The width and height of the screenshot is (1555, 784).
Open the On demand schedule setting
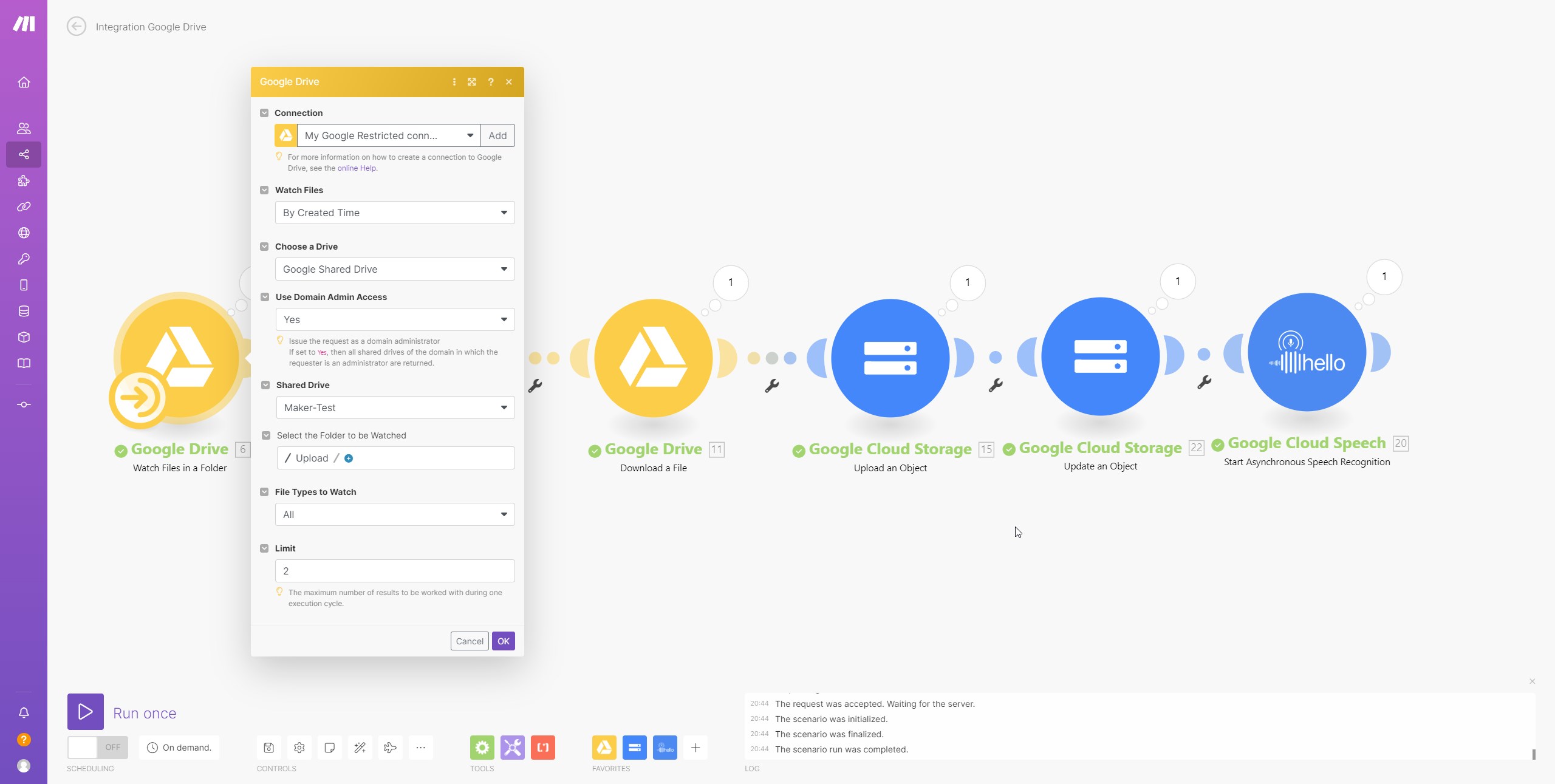point(179,748)
